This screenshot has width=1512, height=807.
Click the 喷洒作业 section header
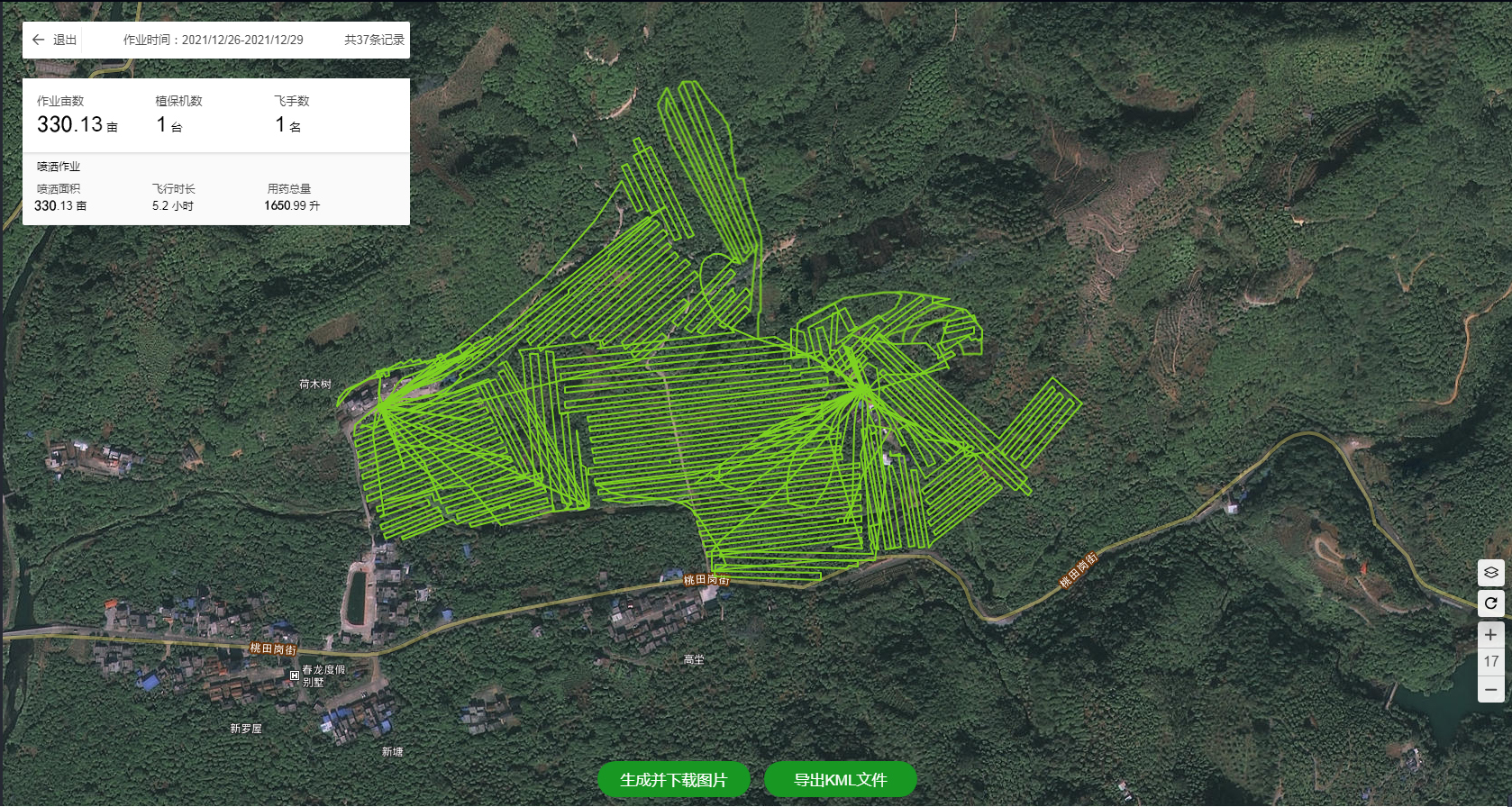59,167
